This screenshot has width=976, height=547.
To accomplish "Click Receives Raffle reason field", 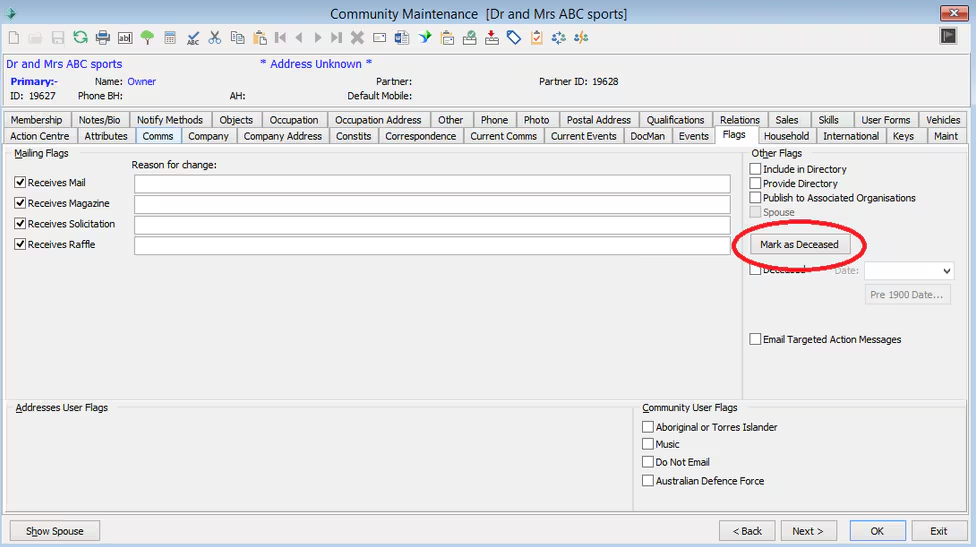I will (432, 245).
